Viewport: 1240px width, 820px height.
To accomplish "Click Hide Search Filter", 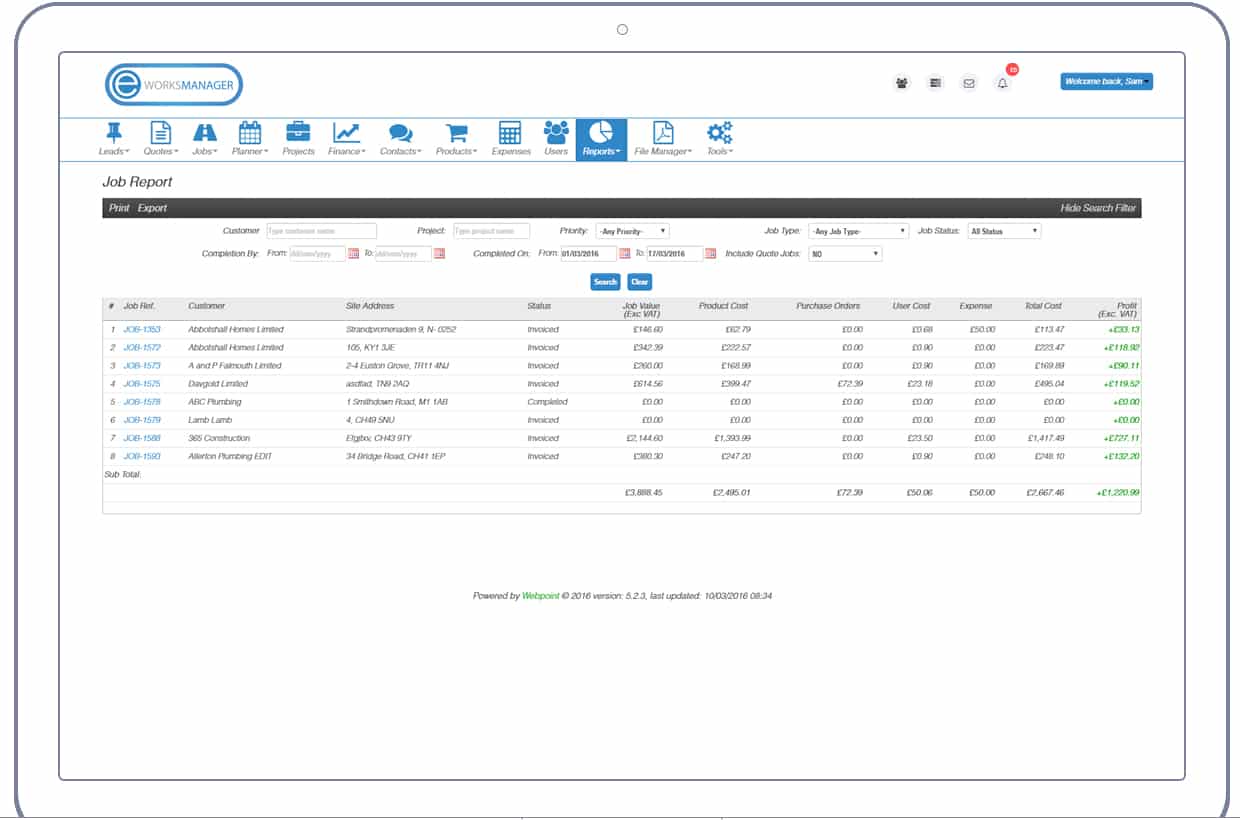I will coord(1098,208).
